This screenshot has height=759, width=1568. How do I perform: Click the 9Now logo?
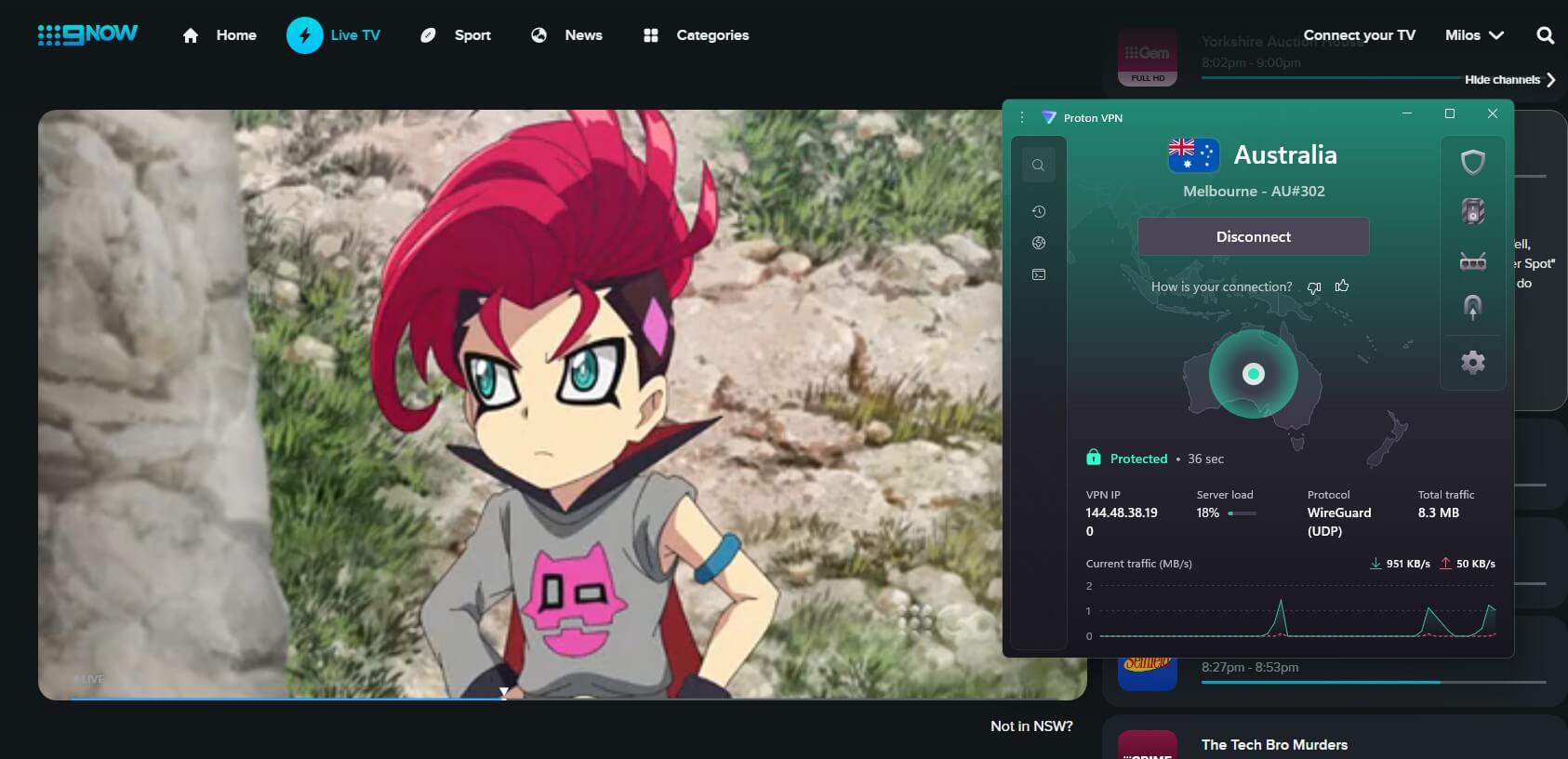[87, 34]
